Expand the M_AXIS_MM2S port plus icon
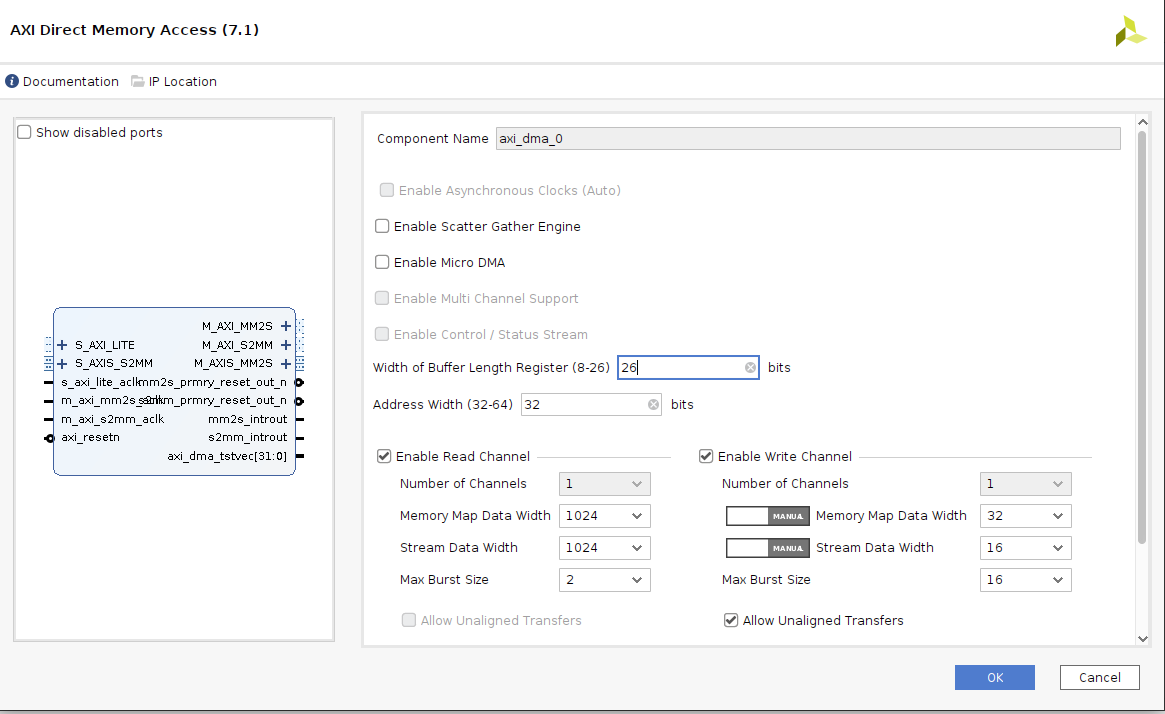Screen dimensions: 1165x714 pyautogui.click(x=286, y=363)
